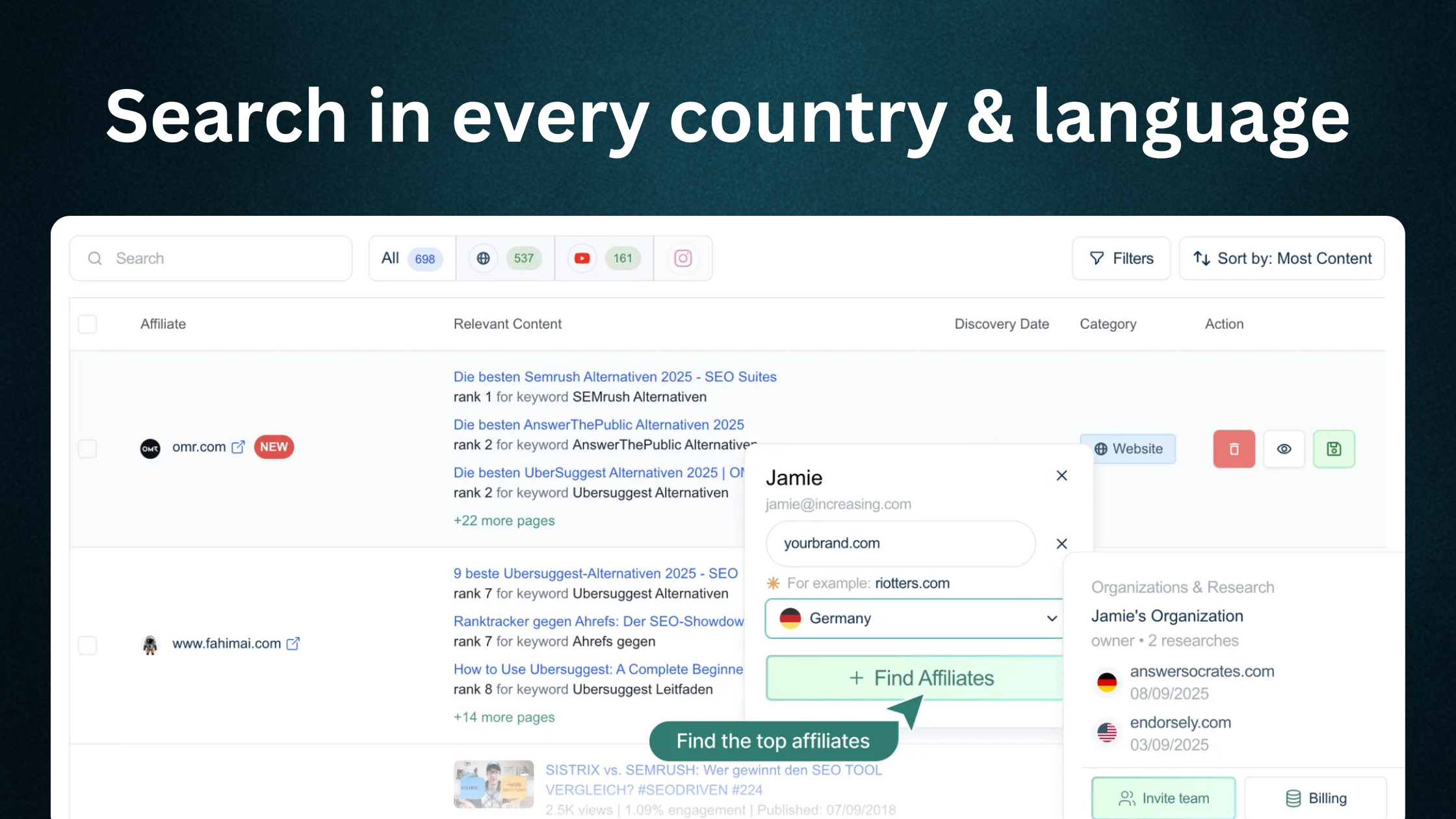Click the US flag beside endorsely.com
Screen dimensions: 1456x819
1107,733
